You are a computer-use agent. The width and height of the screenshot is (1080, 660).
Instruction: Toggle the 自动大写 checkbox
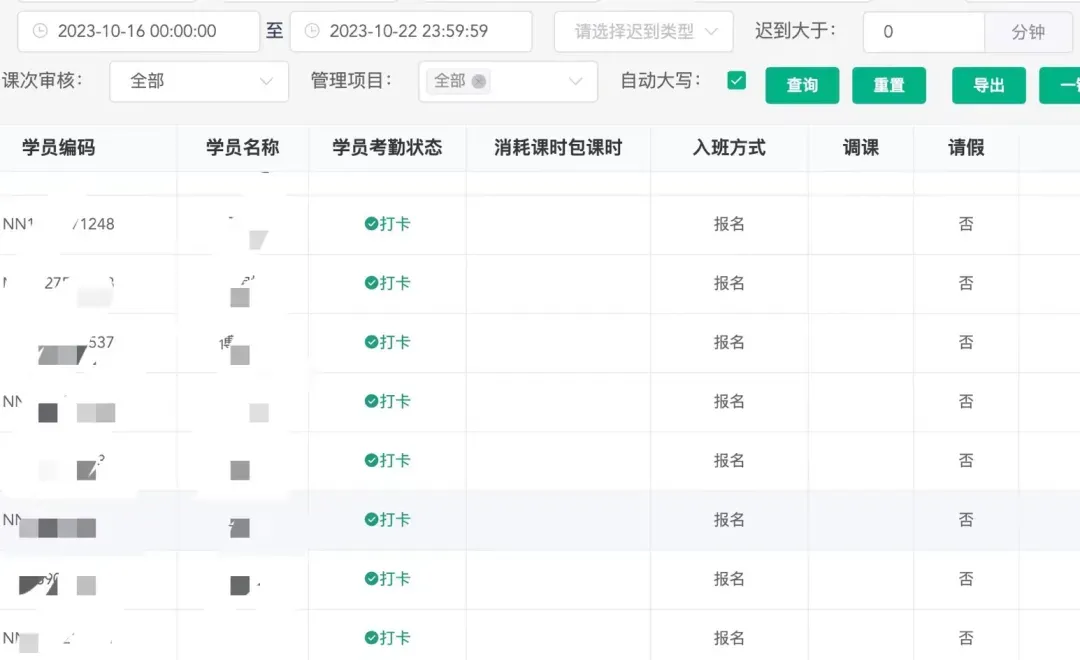[x=737, y=81]
